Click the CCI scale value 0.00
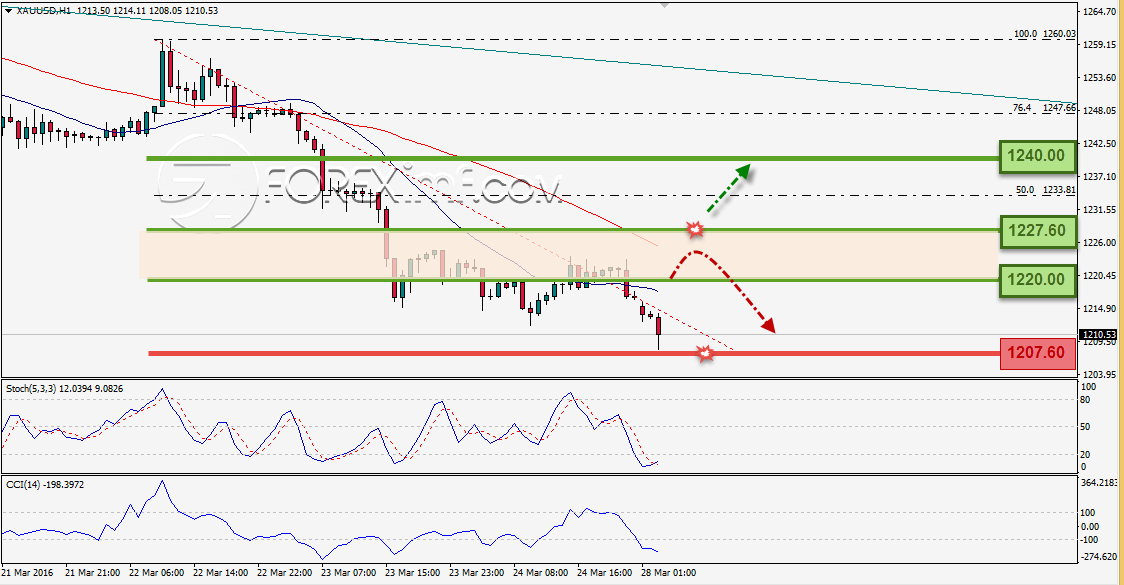 1090,527
